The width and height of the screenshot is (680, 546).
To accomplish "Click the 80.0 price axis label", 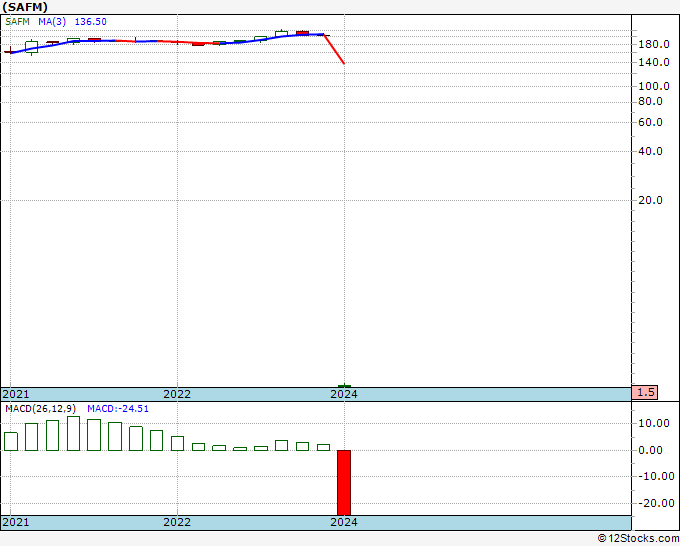I will (x=650, y=101).
